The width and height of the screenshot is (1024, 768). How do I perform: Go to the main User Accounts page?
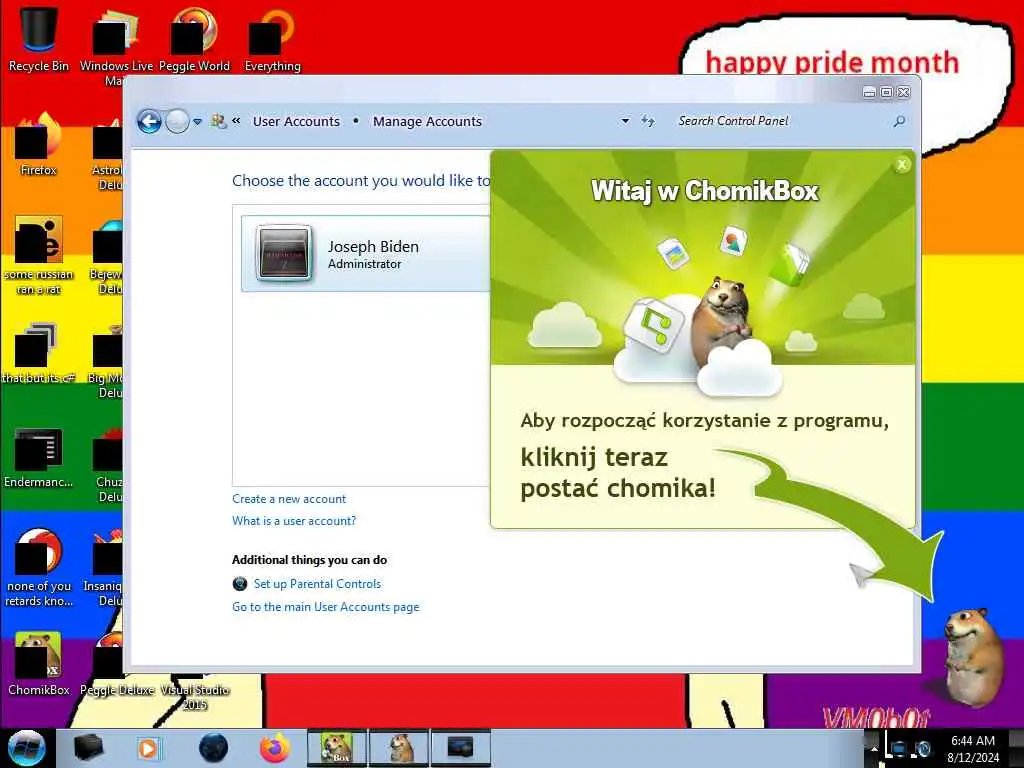tap(326, 607)
